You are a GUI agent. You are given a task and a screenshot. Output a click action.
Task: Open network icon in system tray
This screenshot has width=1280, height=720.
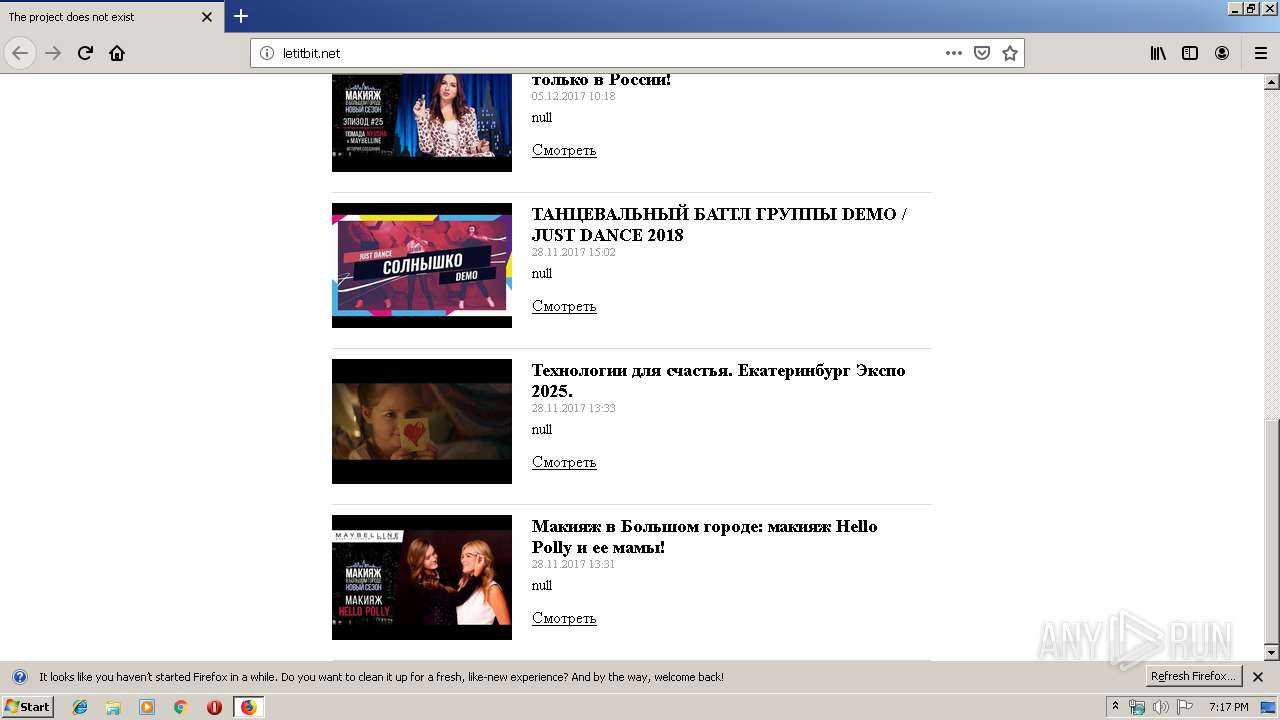tap(1137, 707)
